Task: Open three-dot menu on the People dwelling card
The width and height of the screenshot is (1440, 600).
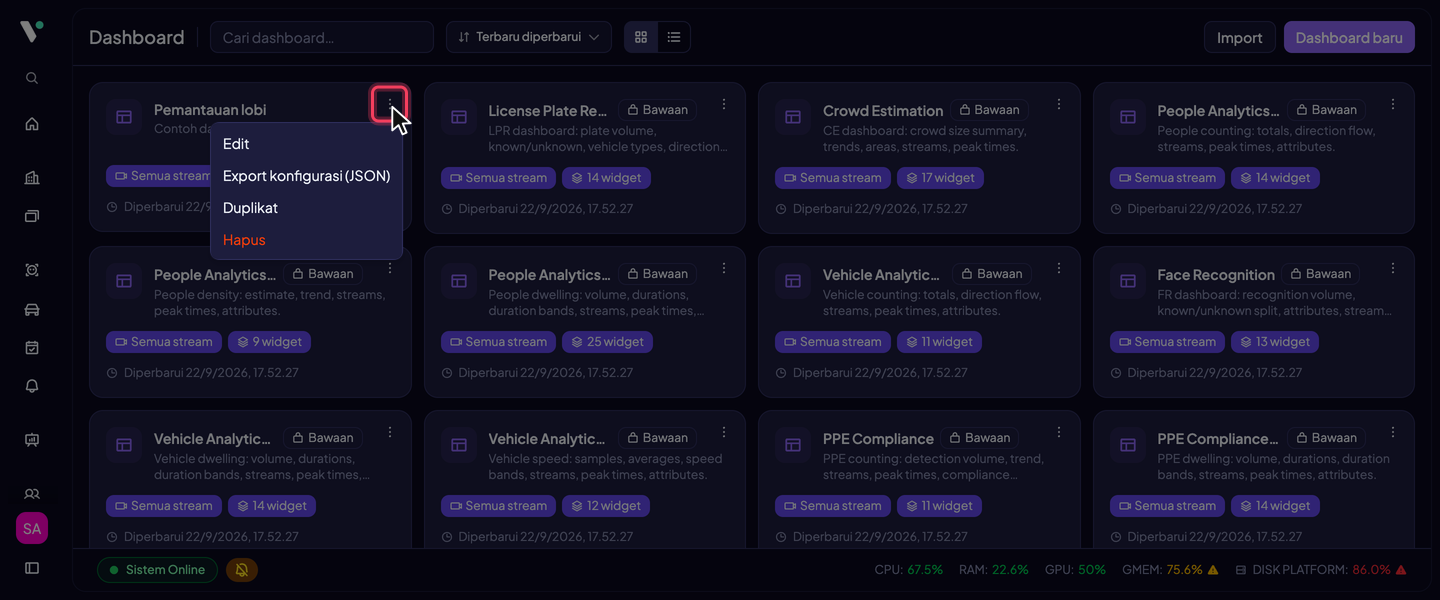Action: pos(724,268)
